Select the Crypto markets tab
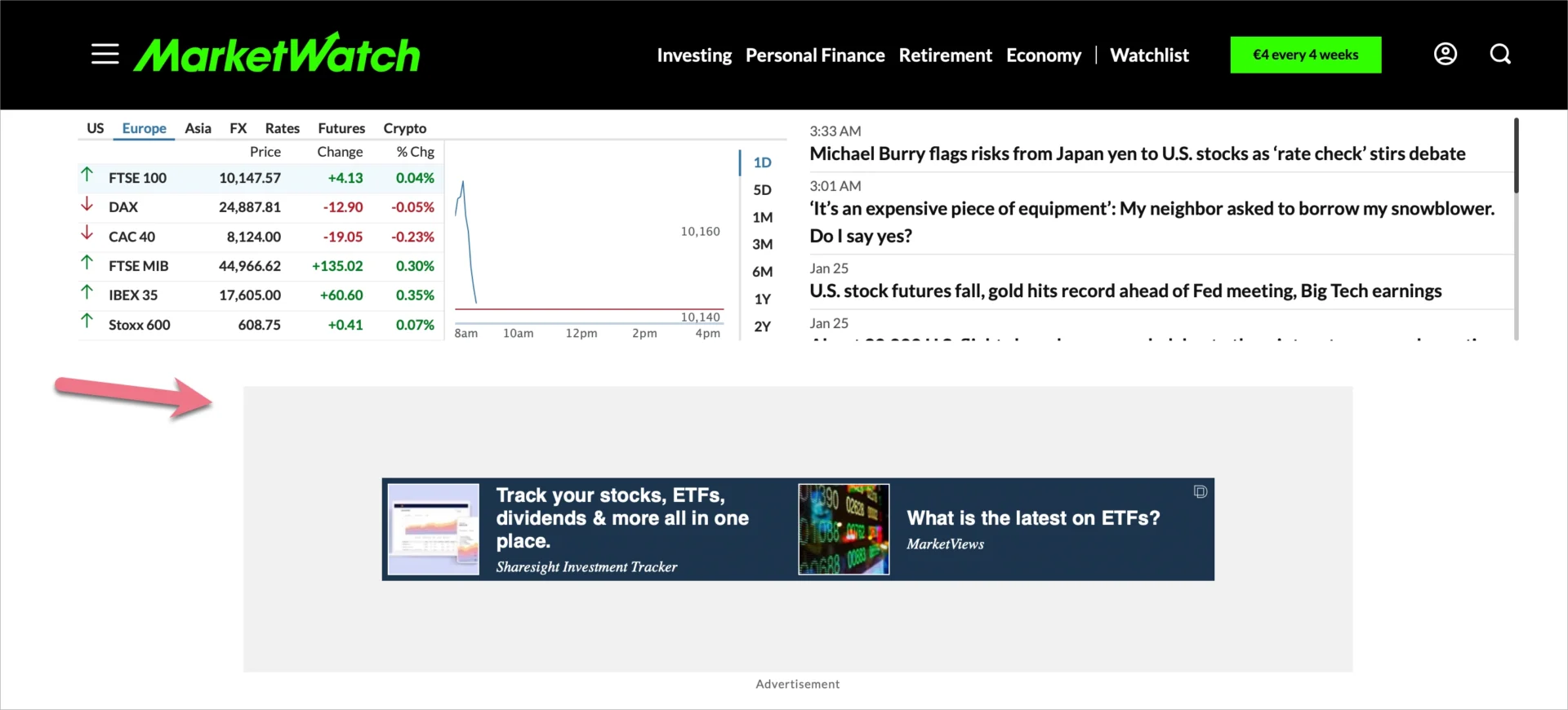1568x710 pixels. coord(404,128)
